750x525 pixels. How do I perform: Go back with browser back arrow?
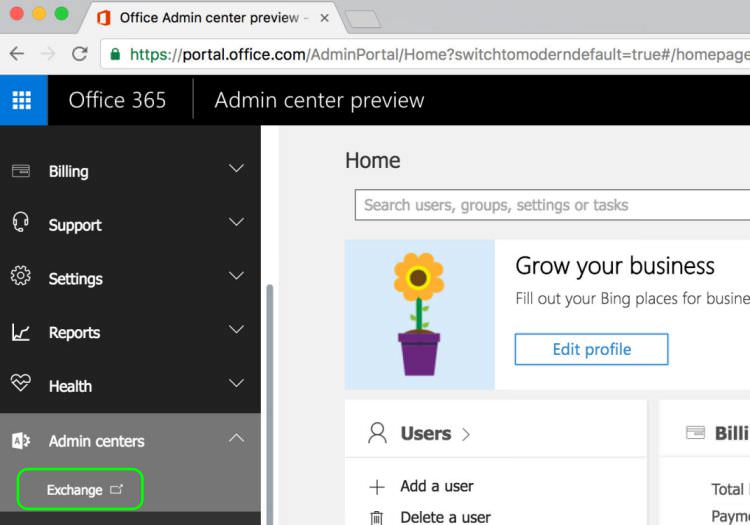point(17,54)
